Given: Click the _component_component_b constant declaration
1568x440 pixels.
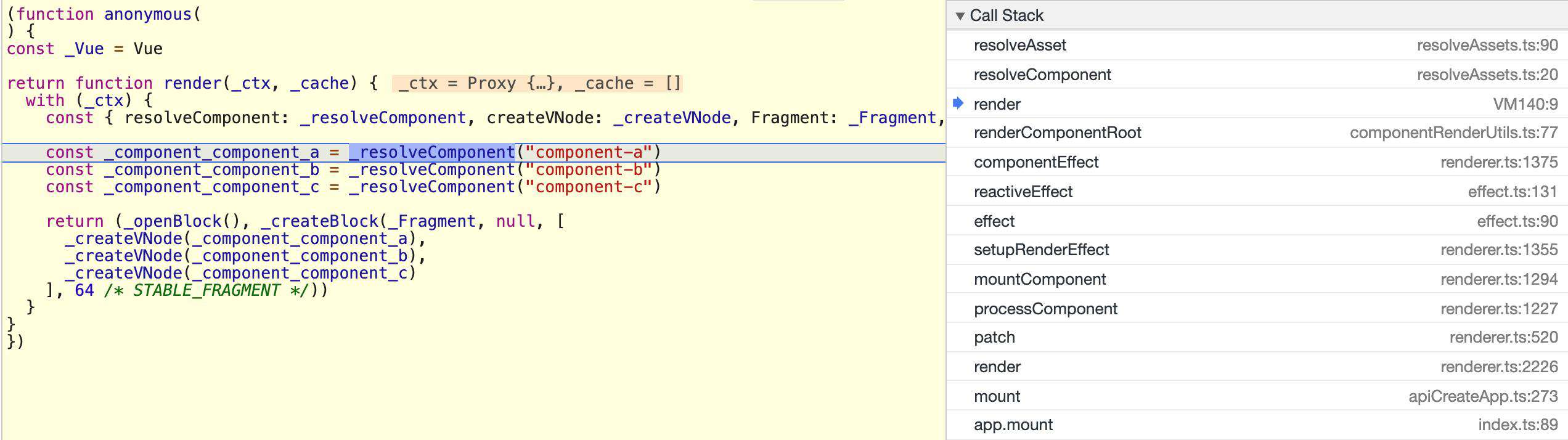Looking at the screenshot, I should pos(211,169).
